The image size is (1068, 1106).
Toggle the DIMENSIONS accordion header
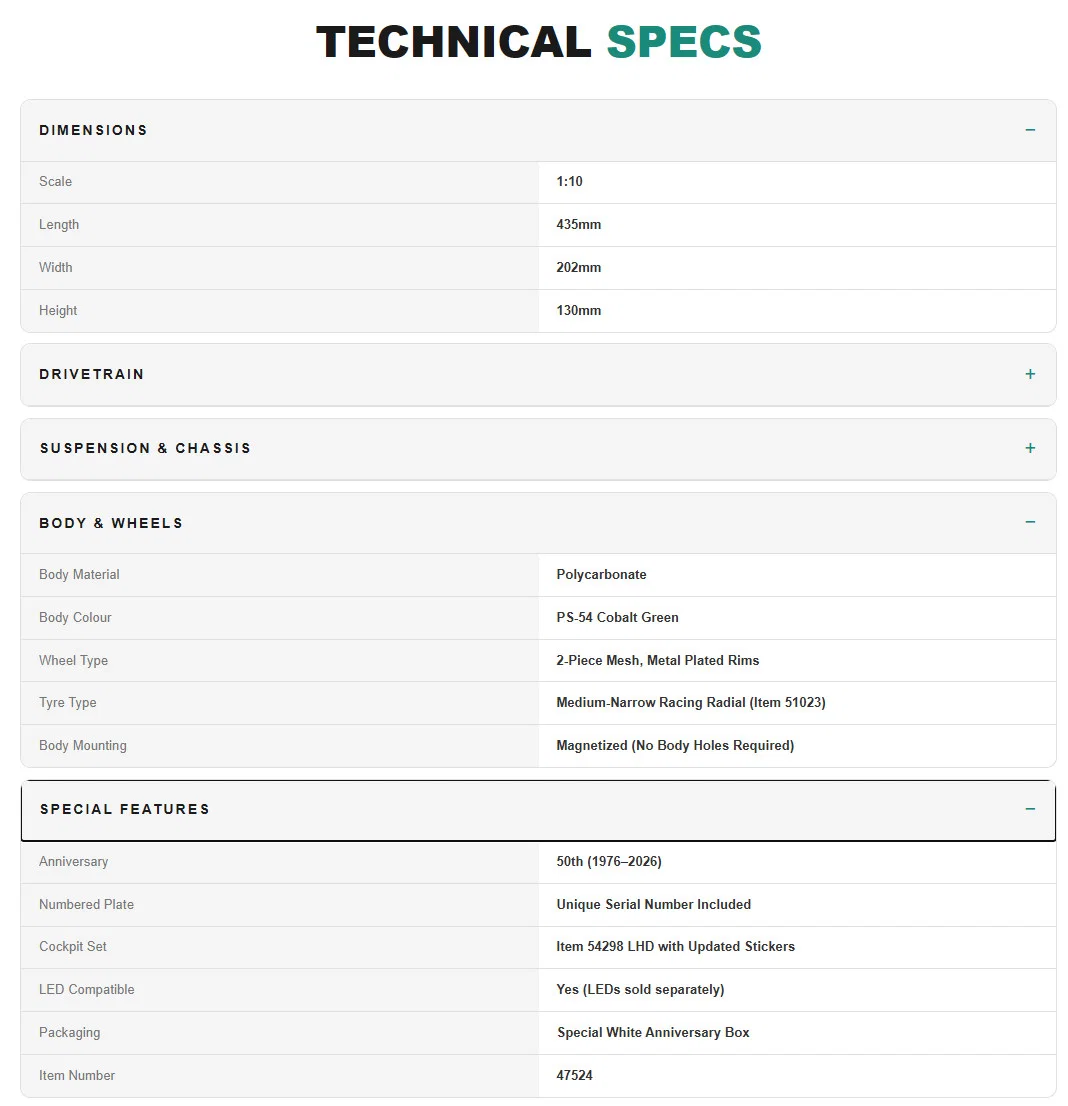click(x=538, y=130)
